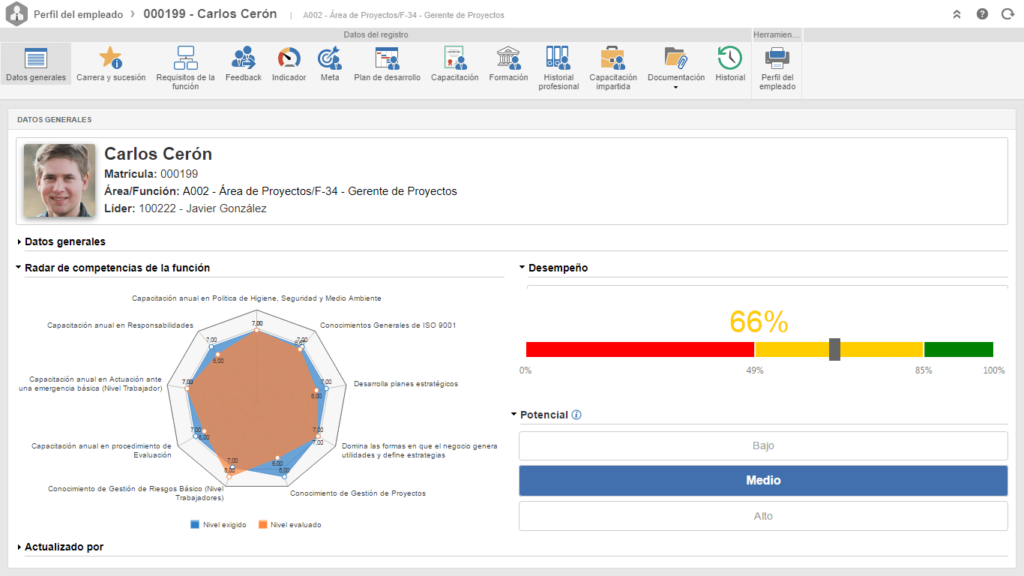Open the Indicador gauge icon
The width and height of the screenshot is (1024, 576).
click(x=289, y=58)
